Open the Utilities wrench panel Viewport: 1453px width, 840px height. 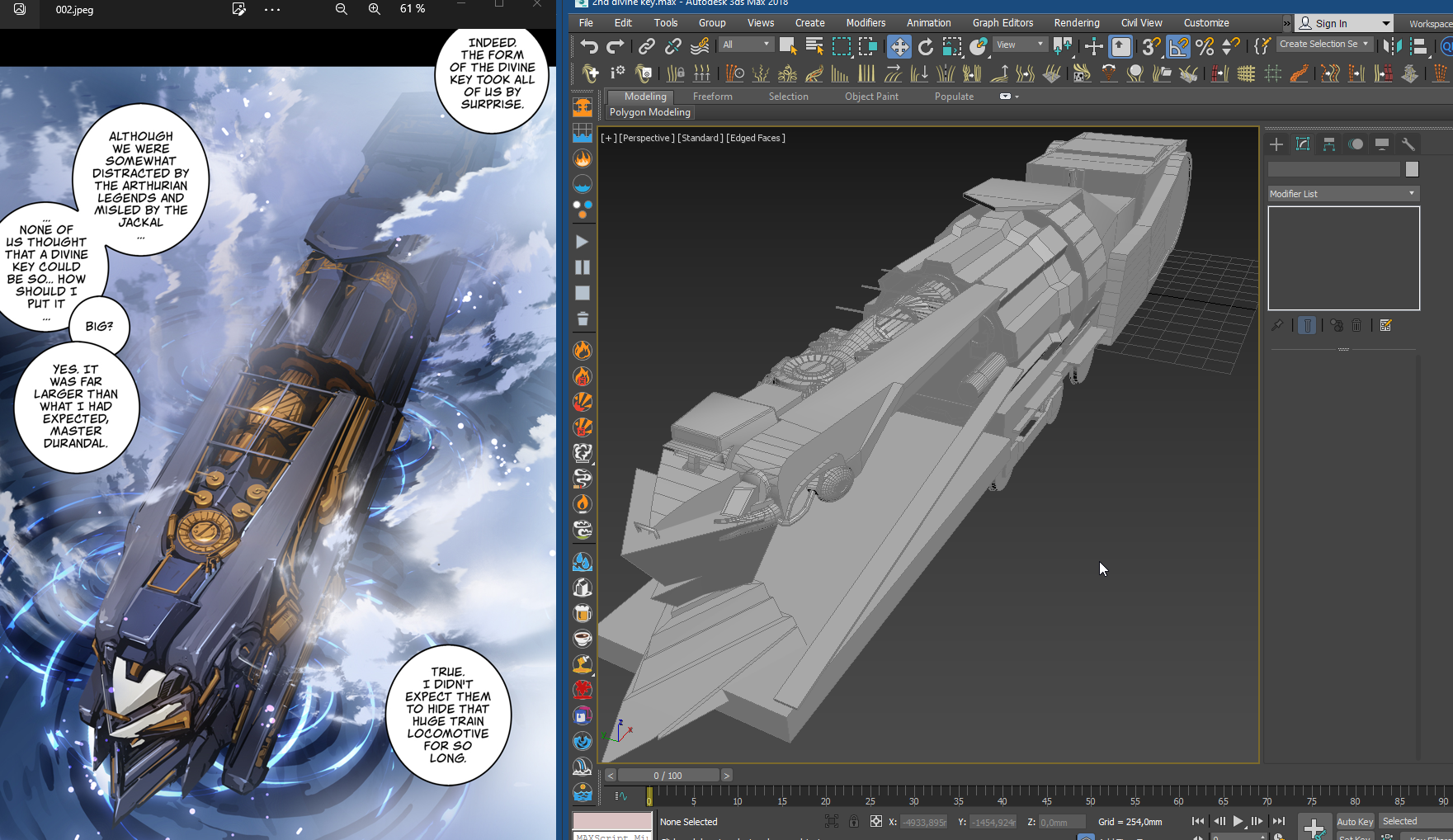(1408, 144)
